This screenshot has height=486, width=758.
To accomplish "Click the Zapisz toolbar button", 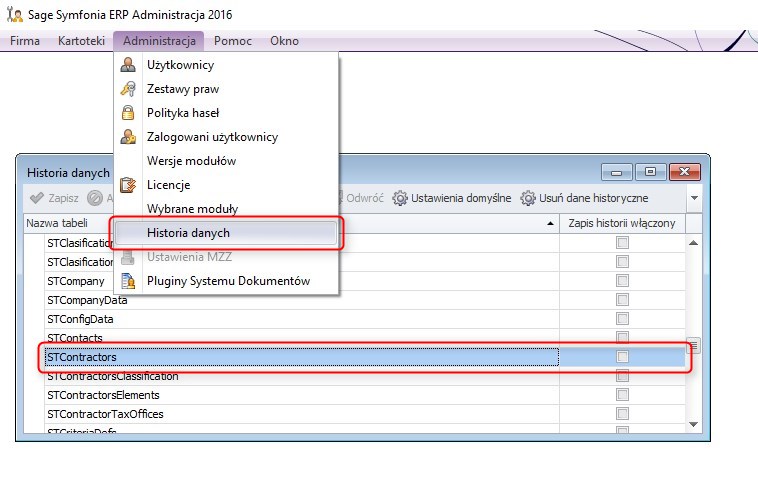I will (x=54, y=198).
